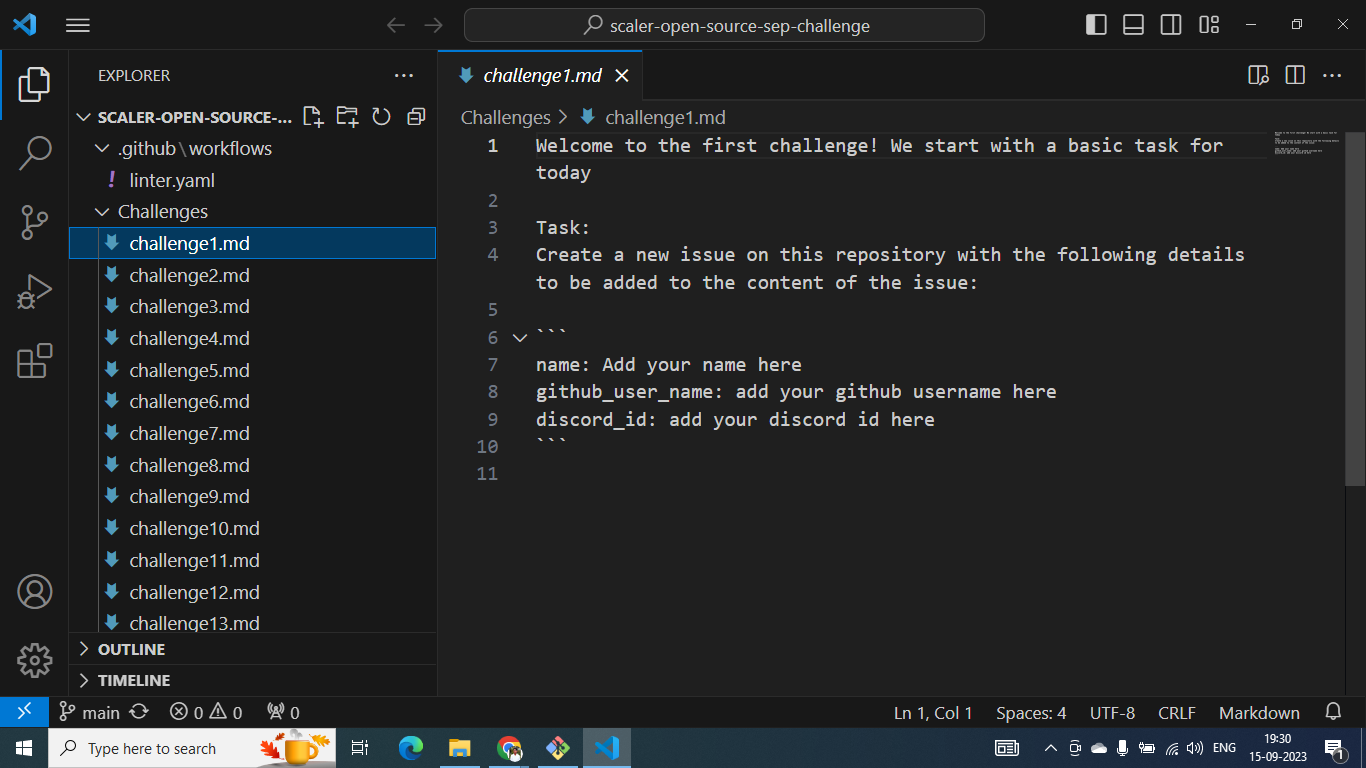This screenshot has height=768, width=1366.
Task: Expand the OUTLINE section
Action: [x=126, y=649]
